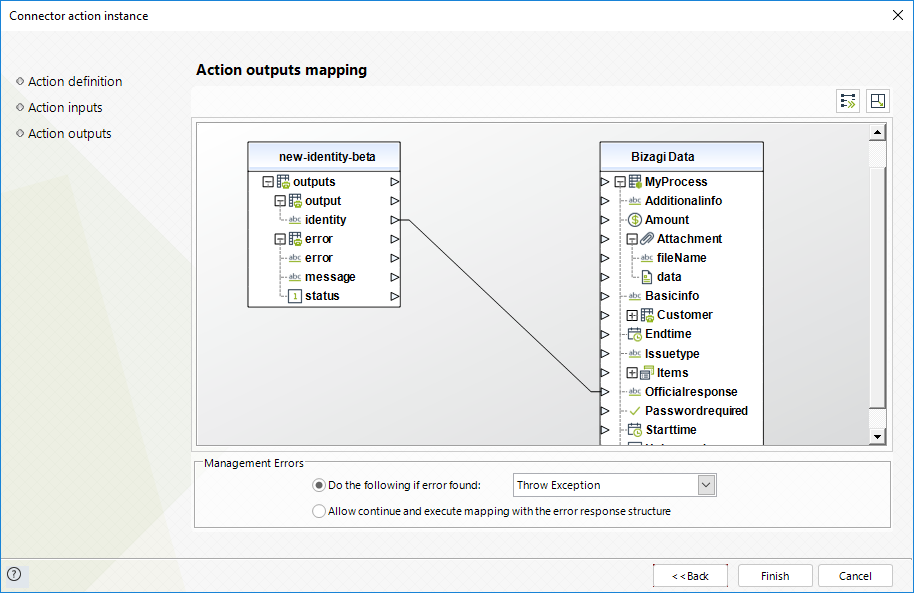Select the identity output row

(x=325, y=220)
